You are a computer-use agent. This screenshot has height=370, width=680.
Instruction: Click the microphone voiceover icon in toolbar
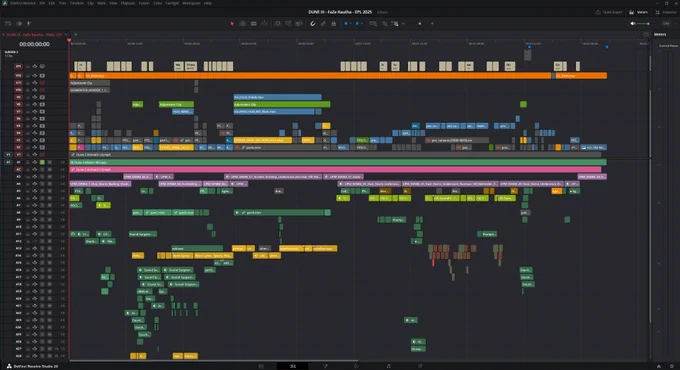pos(29,23)
